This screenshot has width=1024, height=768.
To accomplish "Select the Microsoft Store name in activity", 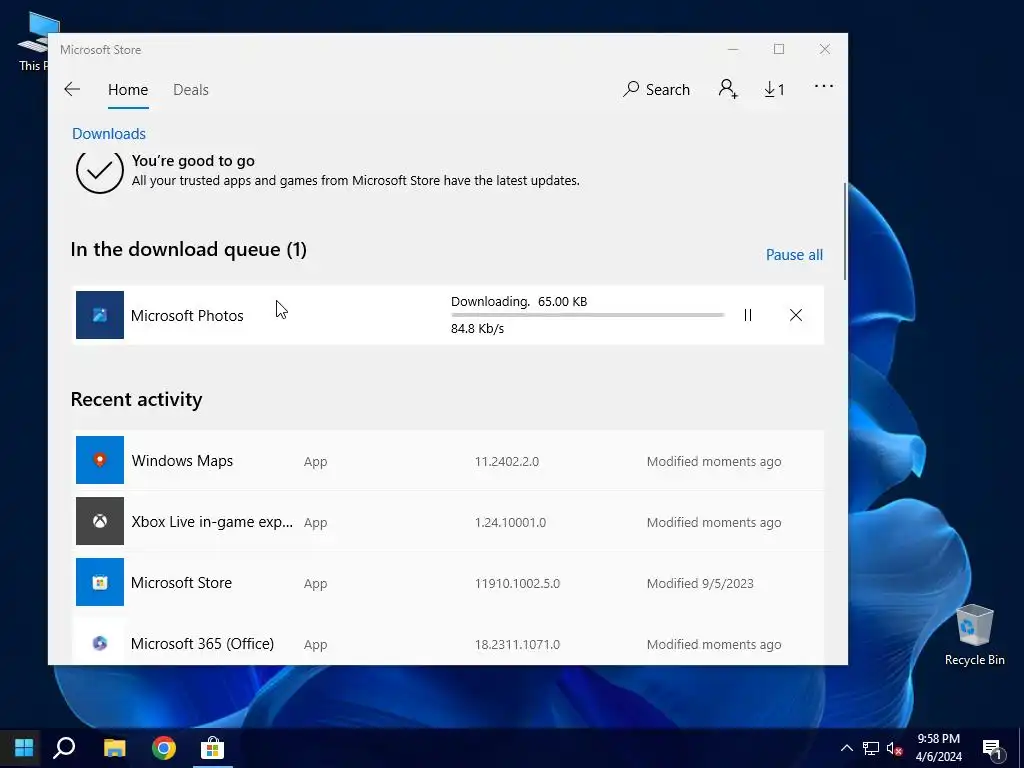I will pyautogui.click(x=181, y=583).
